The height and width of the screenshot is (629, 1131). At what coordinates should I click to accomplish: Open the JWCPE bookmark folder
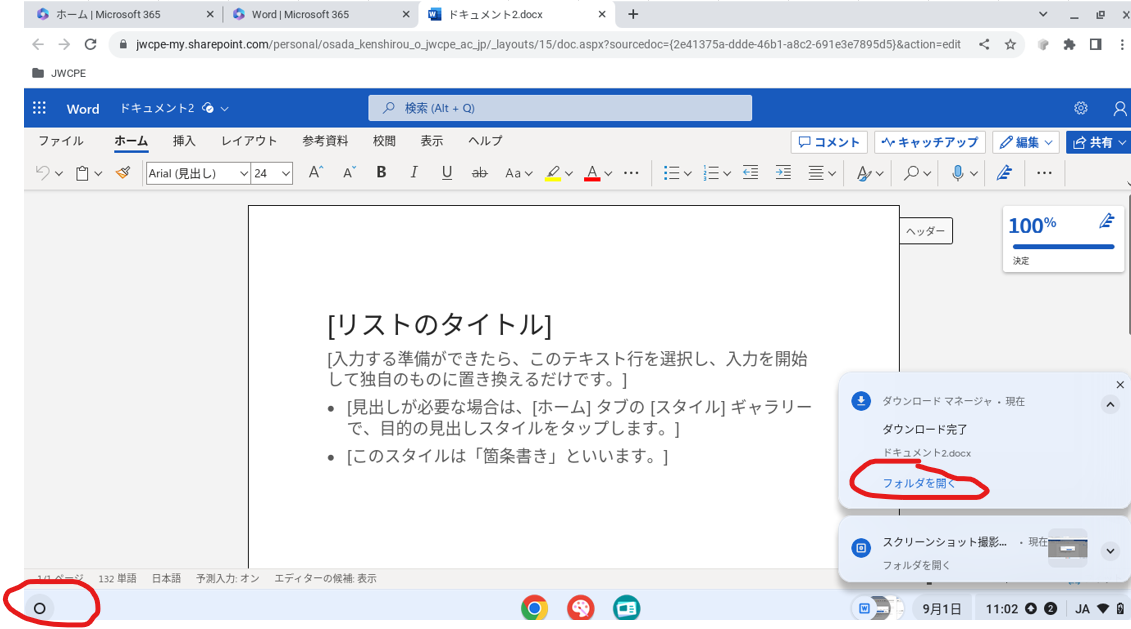tap(59, 73)
